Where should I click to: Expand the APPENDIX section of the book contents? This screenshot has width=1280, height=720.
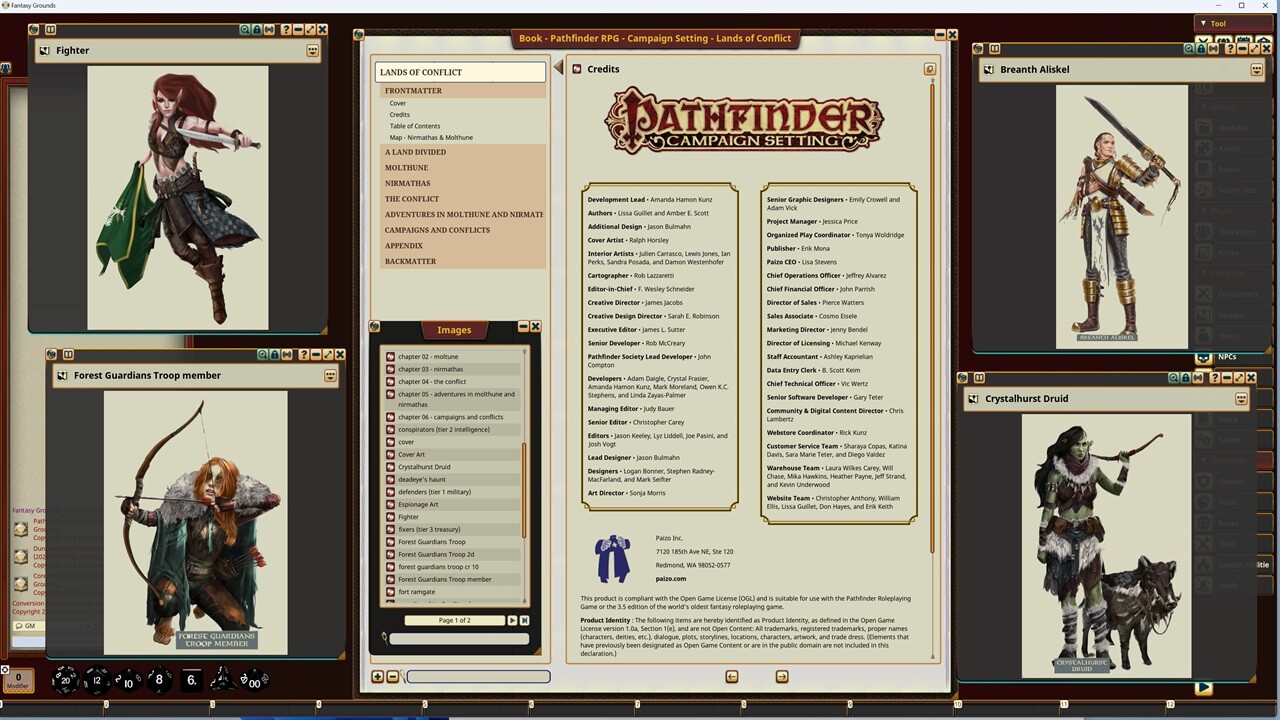pos(403,245)
